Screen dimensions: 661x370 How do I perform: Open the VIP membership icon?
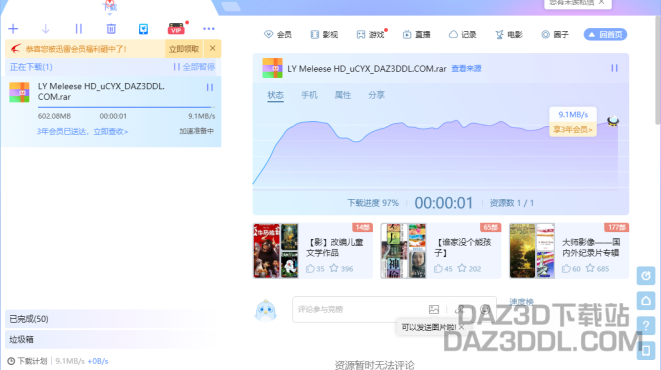(x=176, y=29)
